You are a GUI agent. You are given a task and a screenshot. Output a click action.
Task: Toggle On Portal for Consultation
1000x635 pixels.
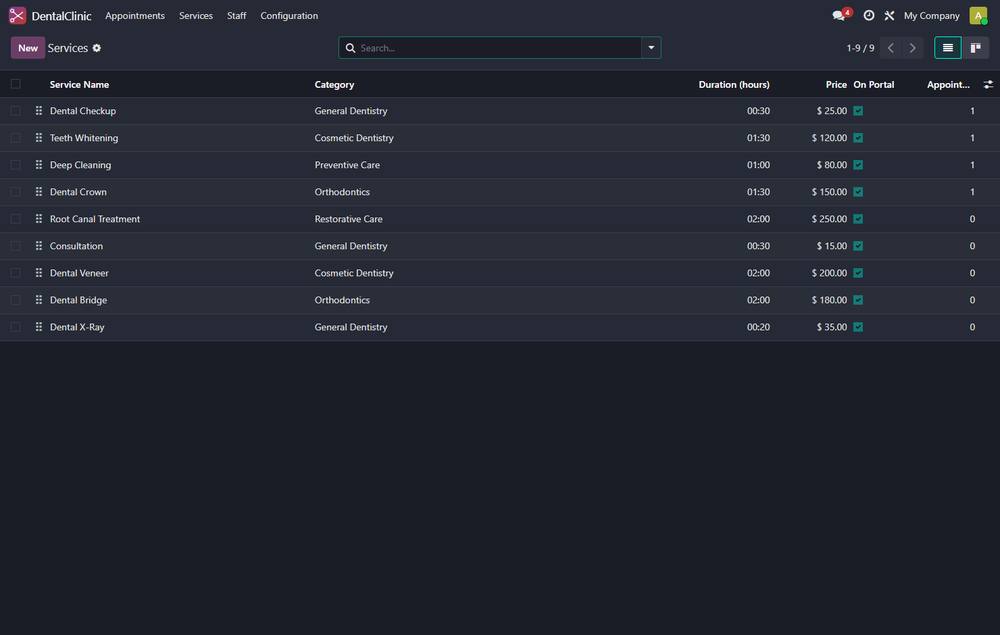pos(858,245)
